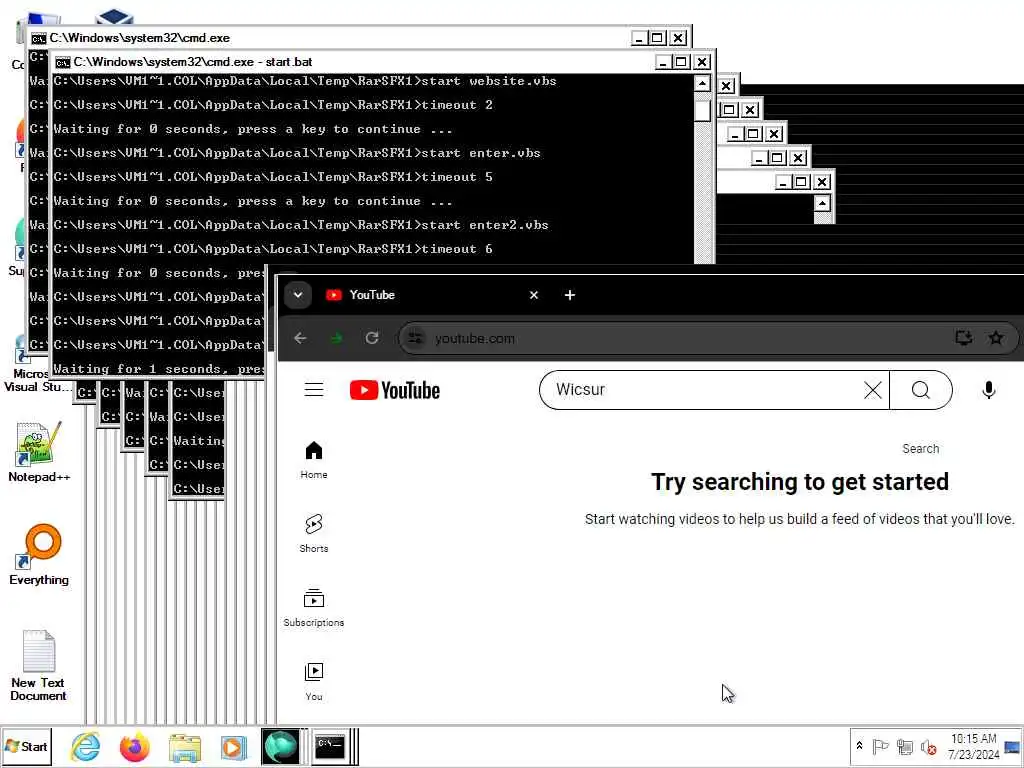The height and width of the screenshot is (768, 1024).
Task: Close the YouTube tab
Action: pos(534,295)
